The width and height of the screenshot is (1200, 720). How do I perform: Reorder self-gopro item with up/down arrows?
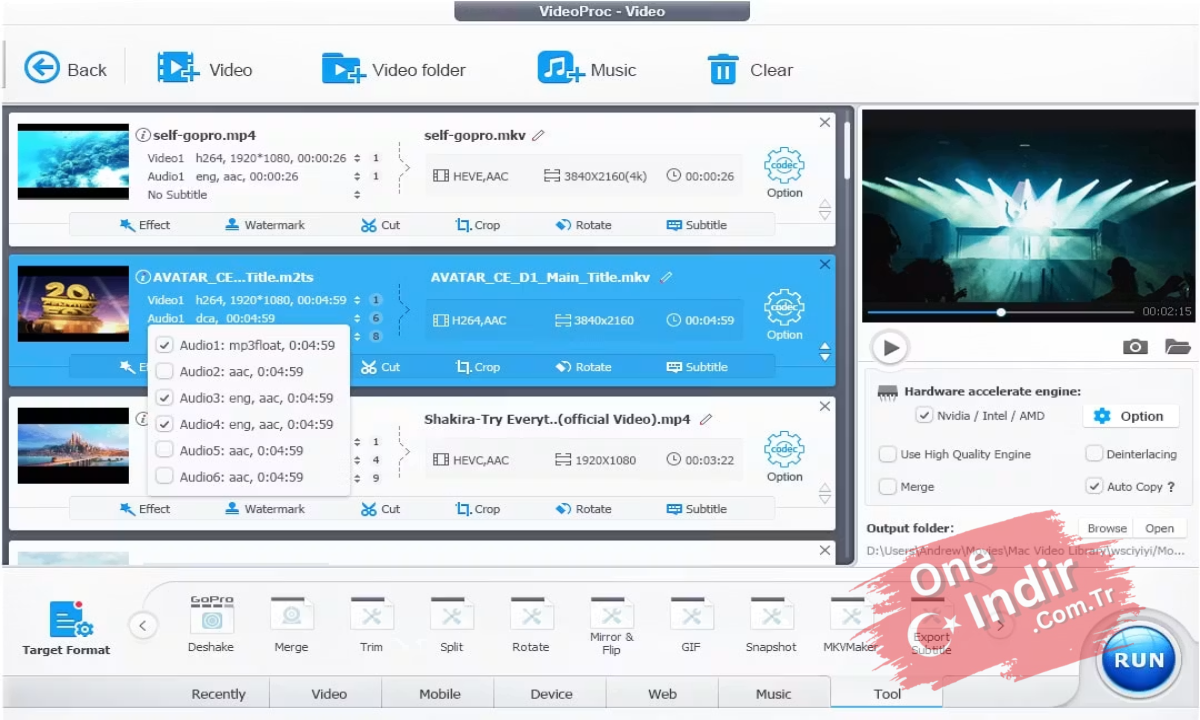click(825, 210)
